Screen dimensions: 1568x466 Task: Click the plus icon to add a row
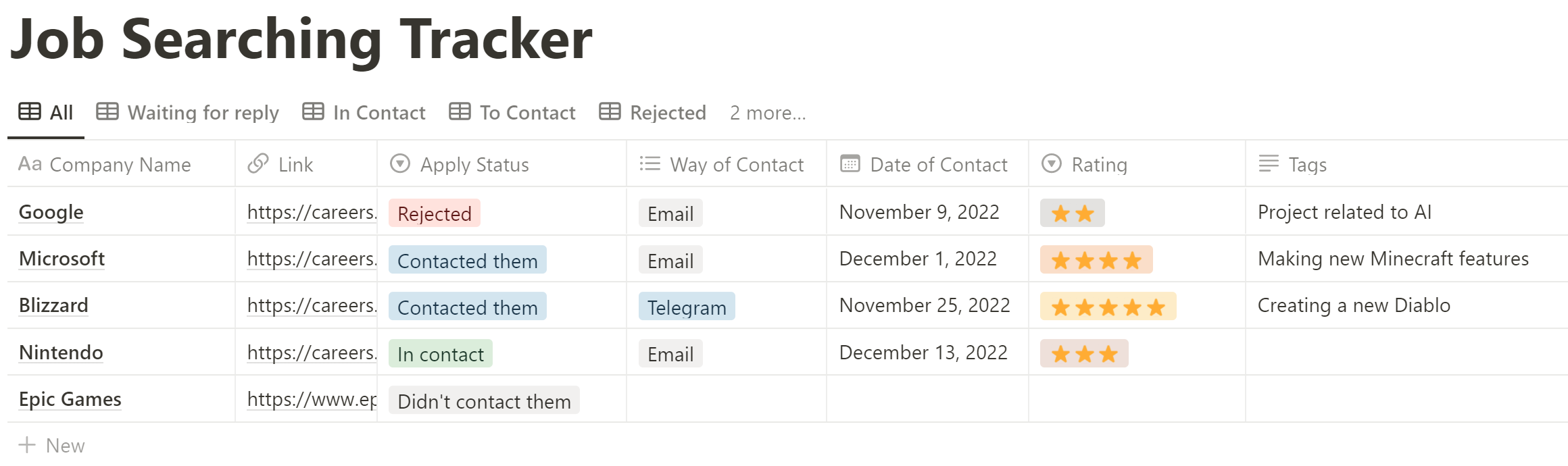pyautogui.click(x=27, y=445)
